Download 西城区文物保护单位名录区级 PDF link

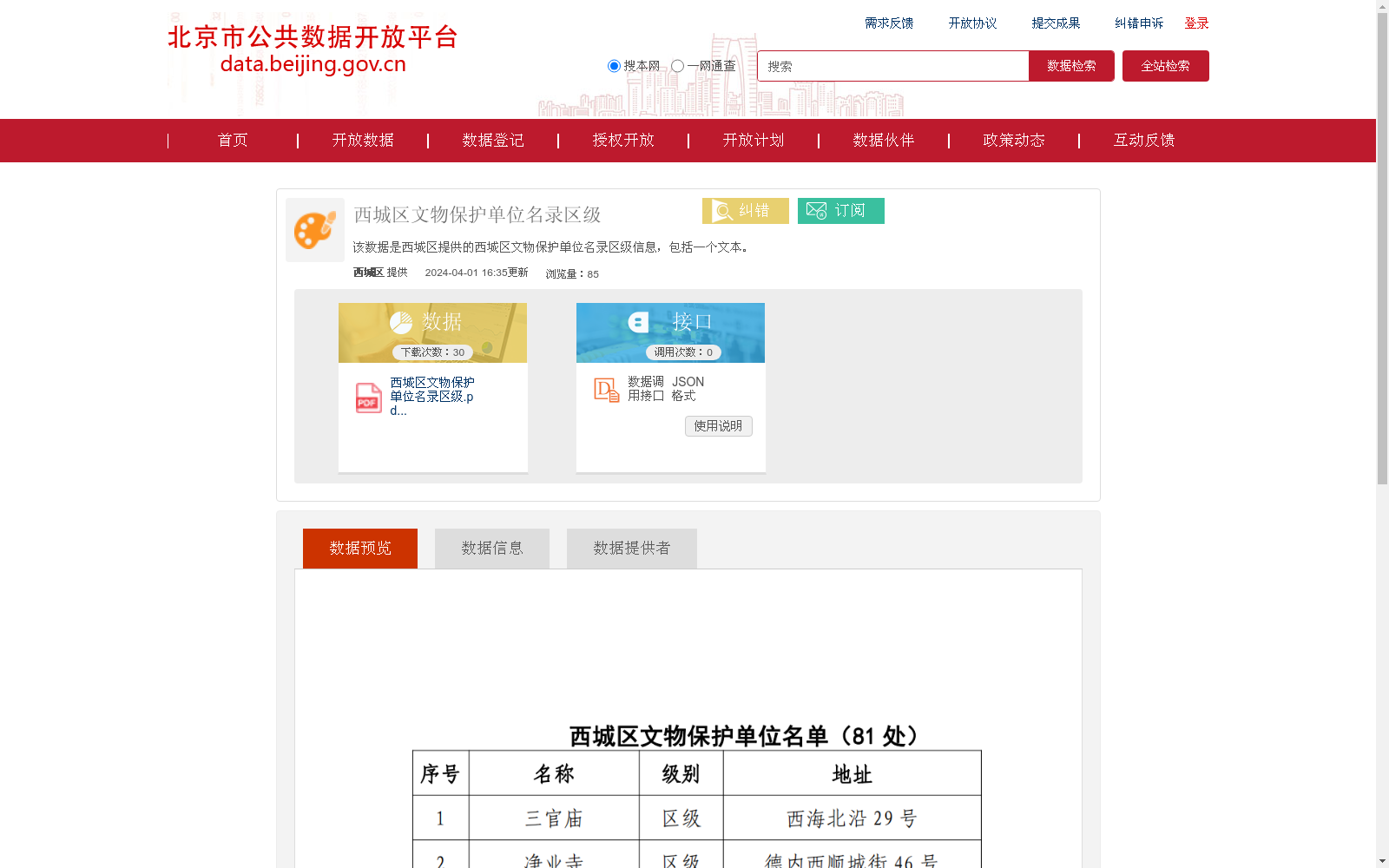[432, 397]
